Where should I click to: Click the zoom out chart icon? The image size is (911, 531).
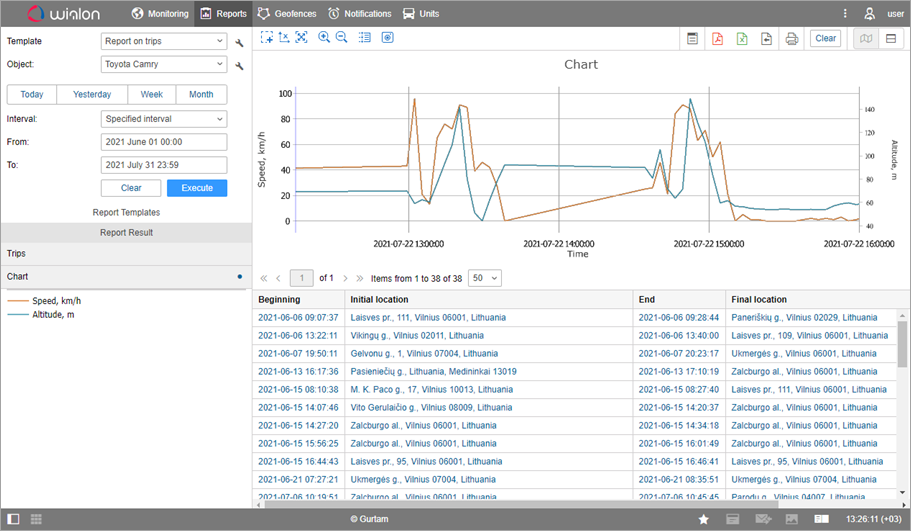click(x=342, y=38)
